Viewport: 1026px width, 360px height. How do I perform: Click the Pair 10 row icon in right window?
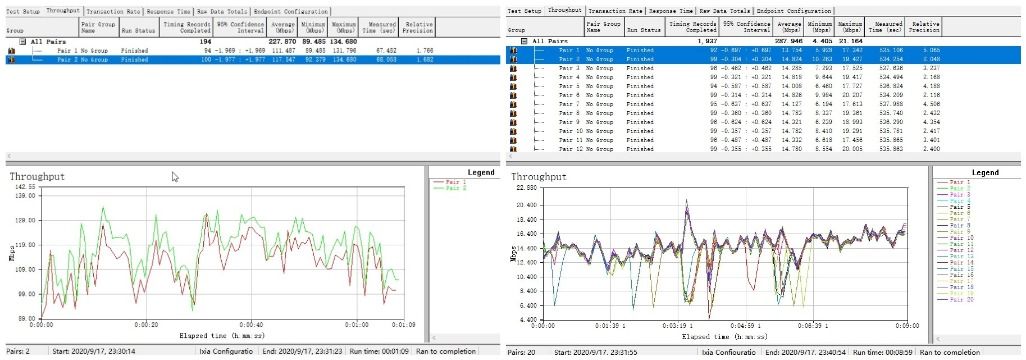tap(513, 131)
